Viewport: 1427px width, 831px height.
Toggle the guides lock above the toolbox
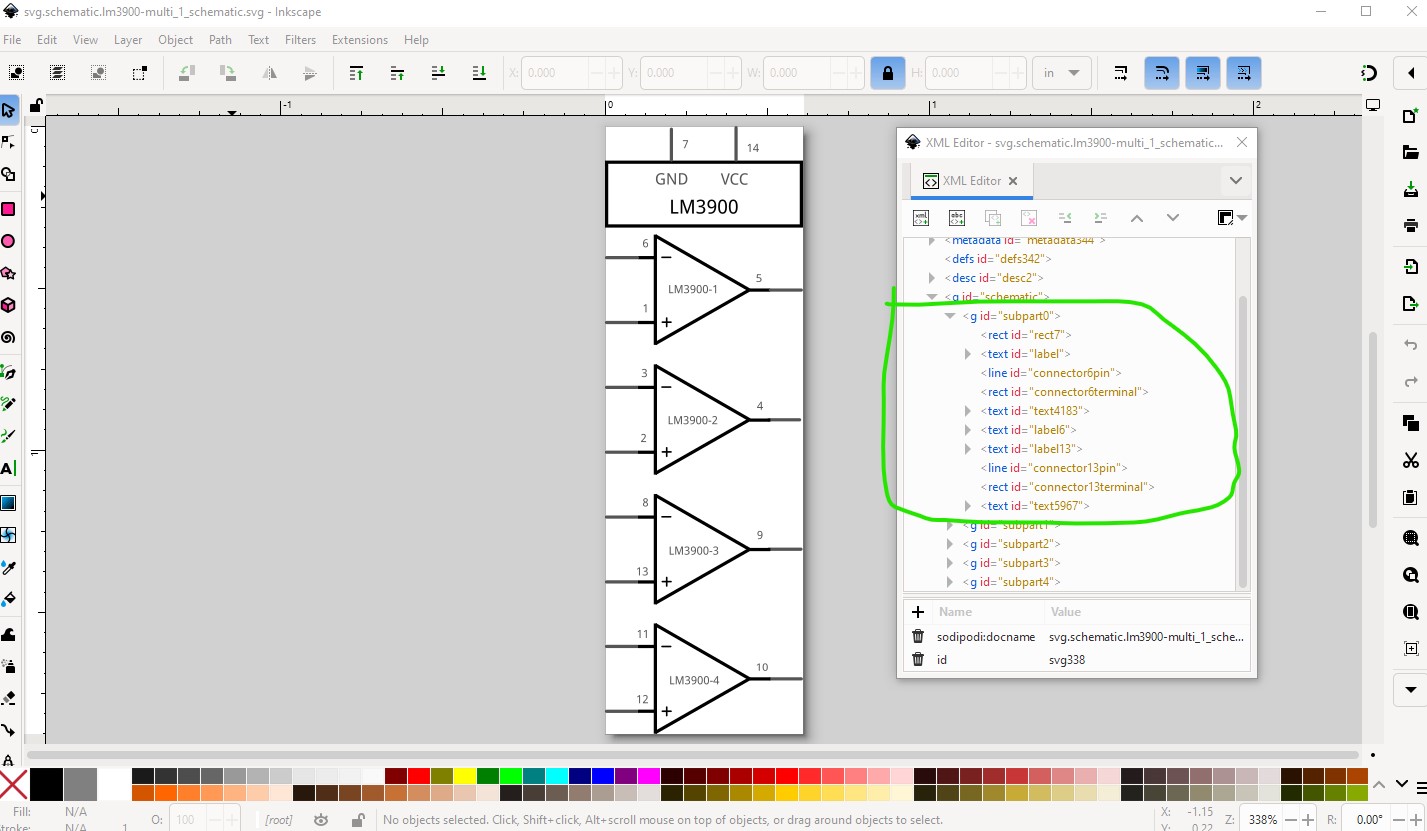(x=36, y=105)
